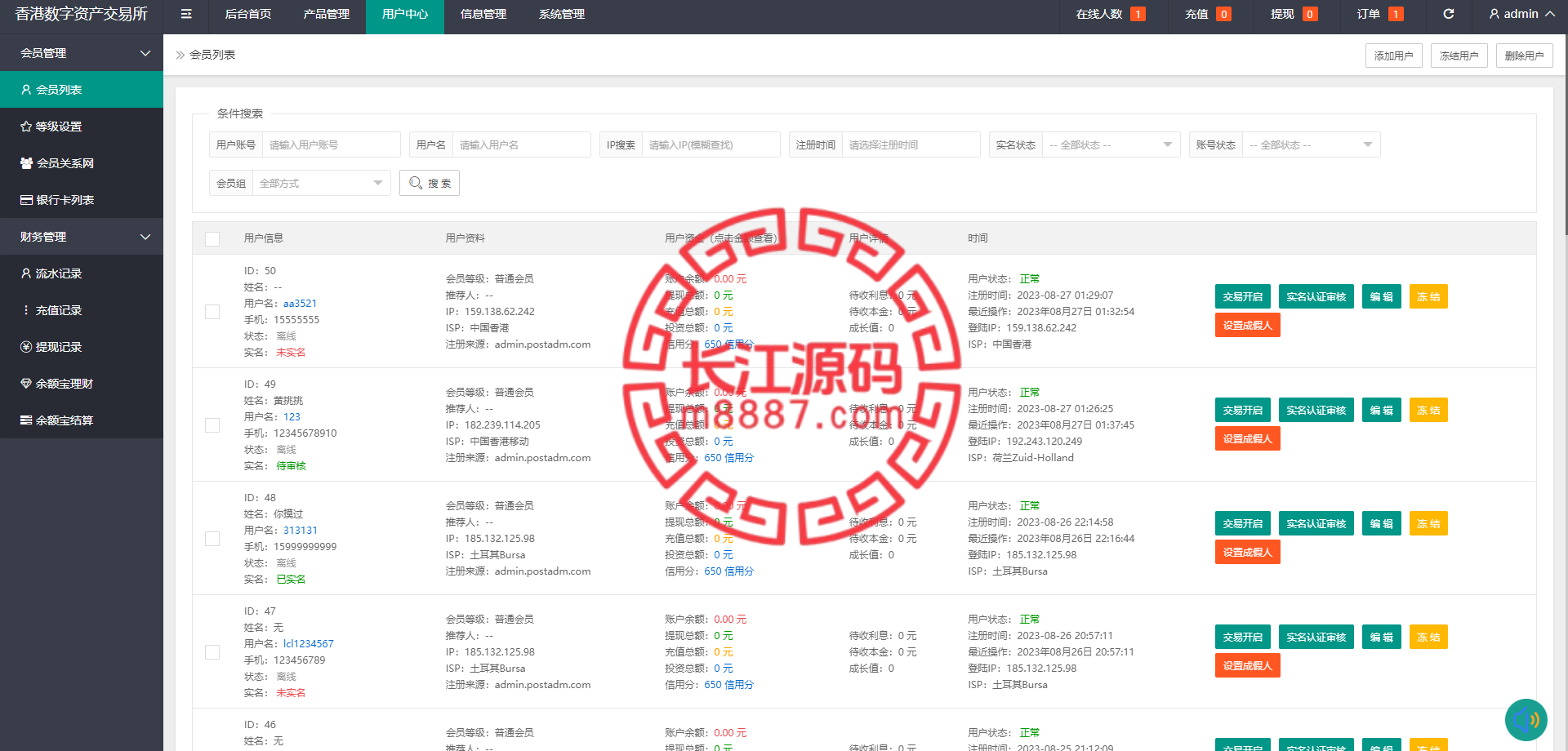
Task: Open the 产品管理 top menu
Action: coord(326,14)
